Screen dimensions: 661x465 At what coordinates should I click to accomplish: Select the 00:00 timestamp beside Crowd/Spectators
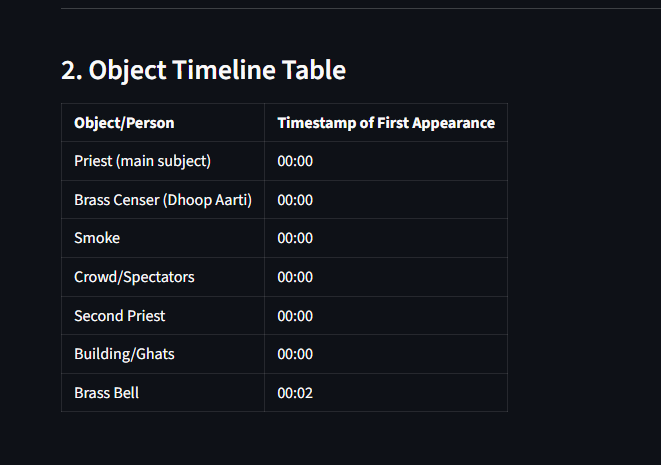295,277
